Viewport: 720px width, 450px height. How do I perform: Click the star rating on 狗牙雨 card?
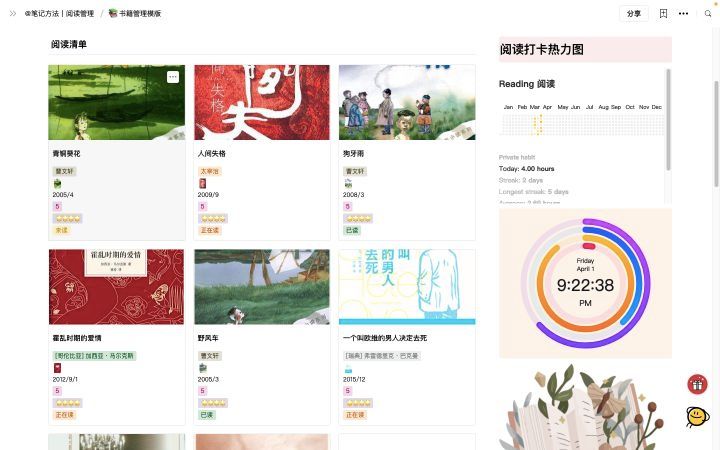(x=358, y=219)
